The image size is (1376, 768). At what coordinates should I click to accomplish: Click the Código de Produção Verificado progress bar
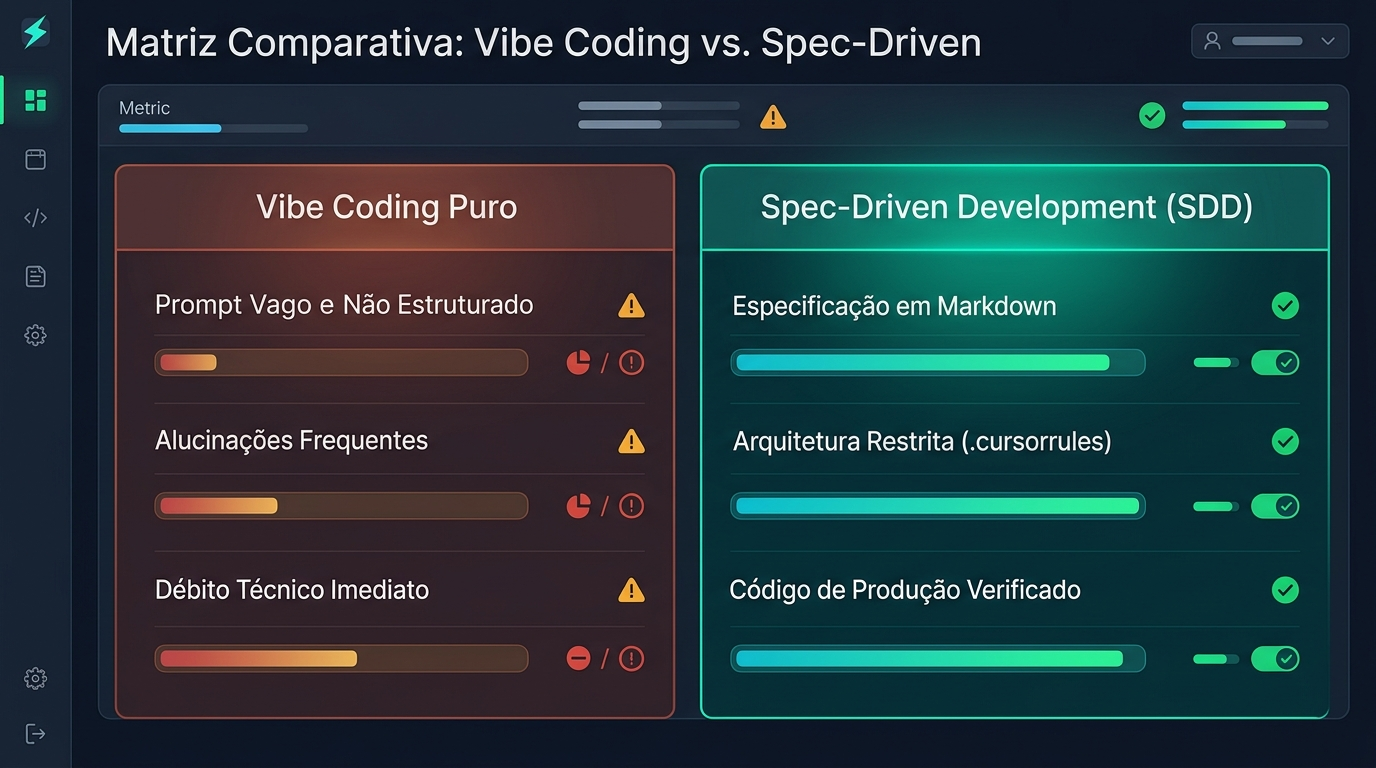pos(938,658)
